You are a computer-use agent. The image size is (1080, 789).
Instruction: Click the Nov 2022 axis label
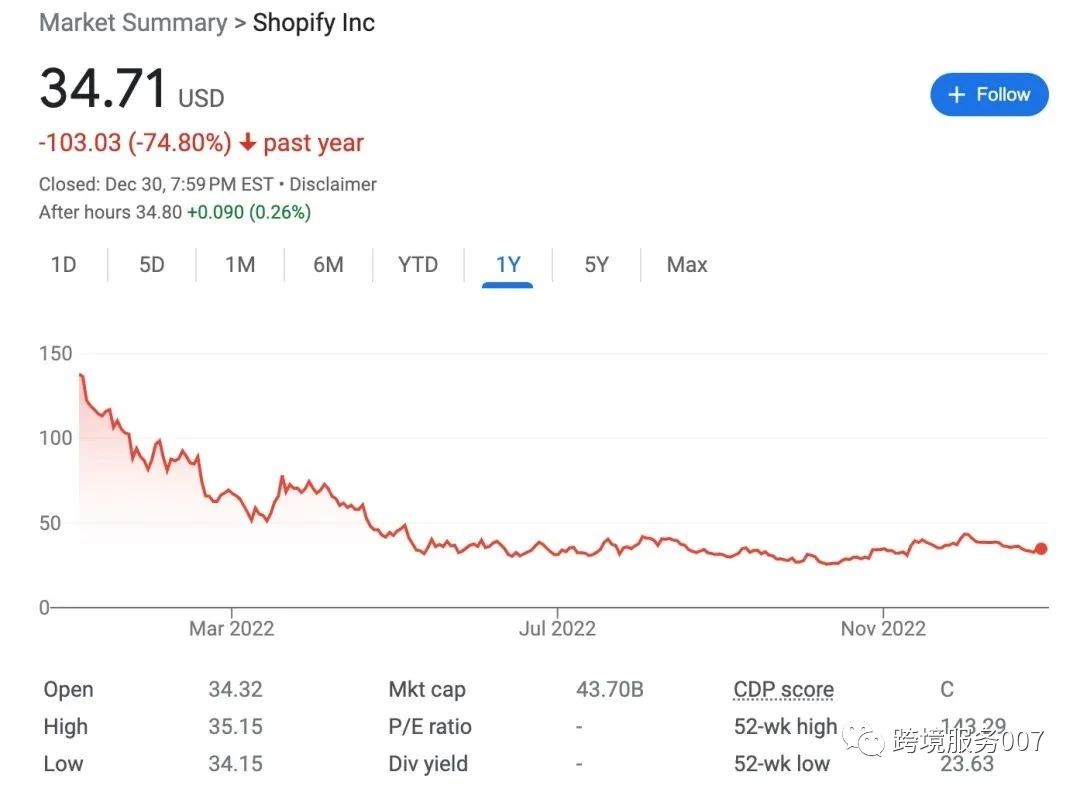883,629
